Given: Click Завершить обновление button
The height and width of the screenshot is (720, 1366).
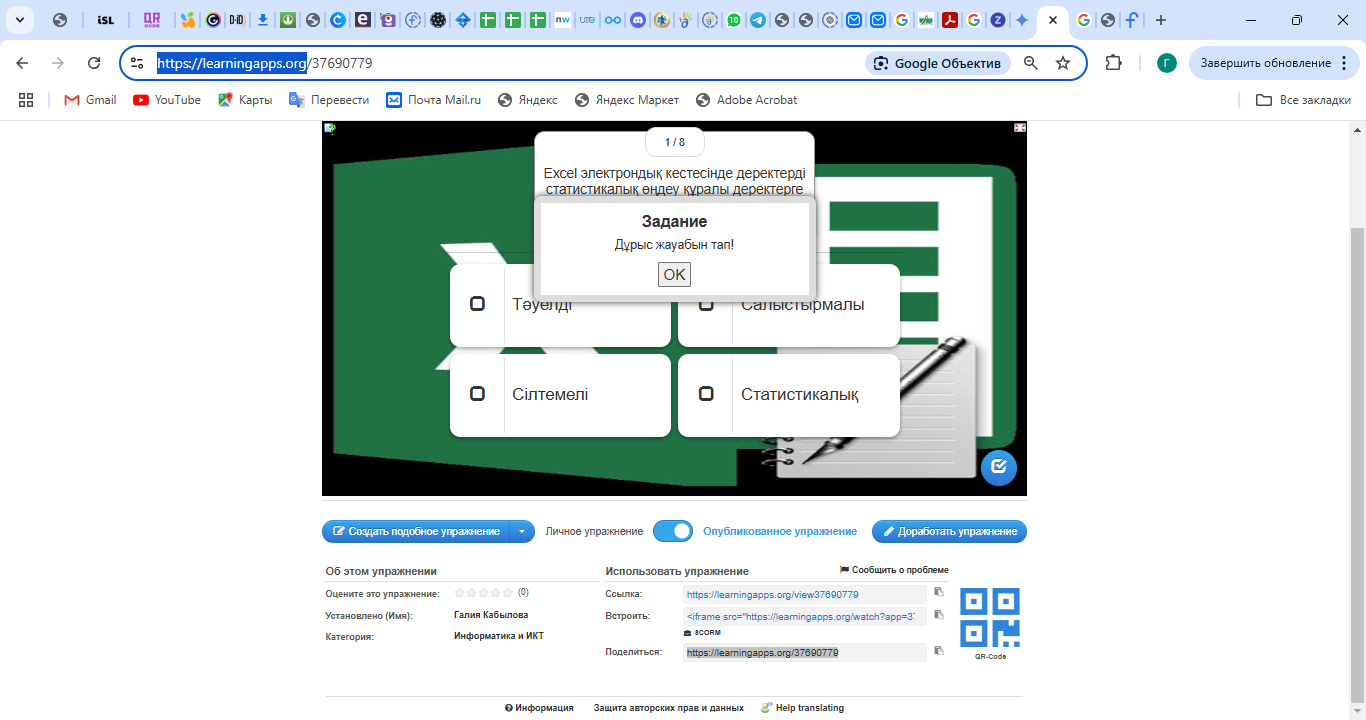Looking at the screenshot, I should point(1266,63).
